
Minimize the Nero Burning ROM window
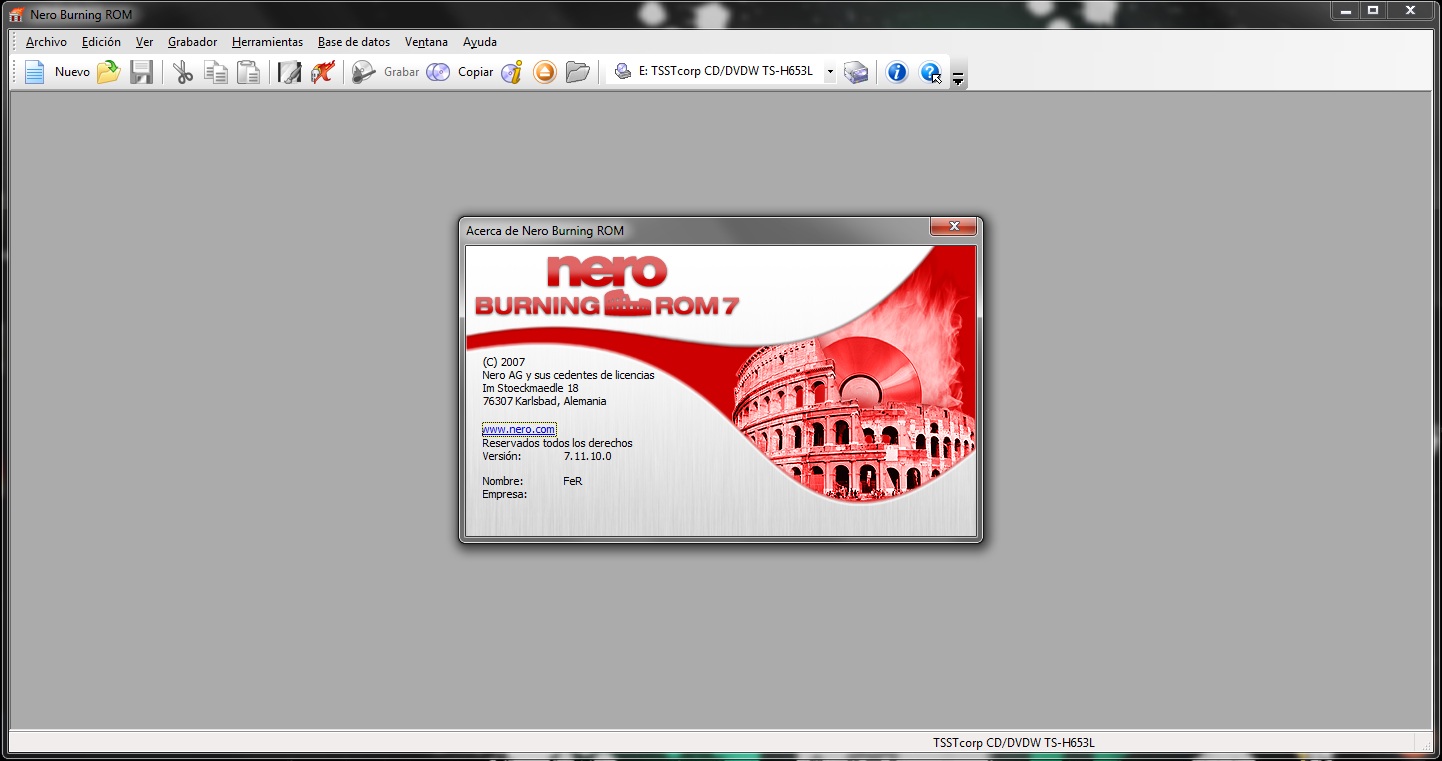tap(1345, 10)
